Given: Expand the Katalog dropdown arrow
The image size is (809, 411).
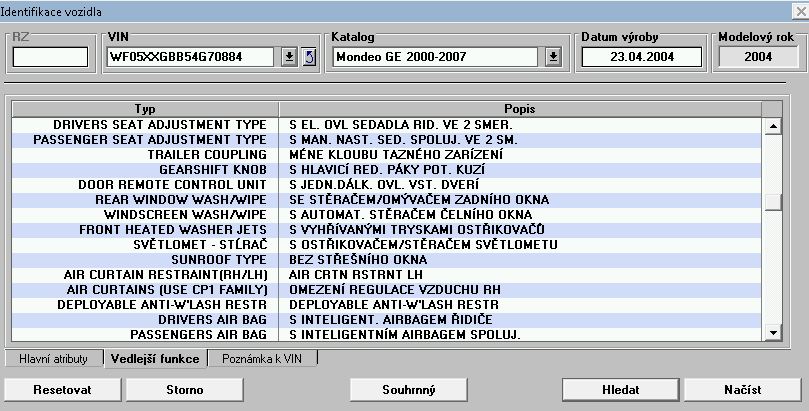Looking at the screenshot, I should 553,57.
